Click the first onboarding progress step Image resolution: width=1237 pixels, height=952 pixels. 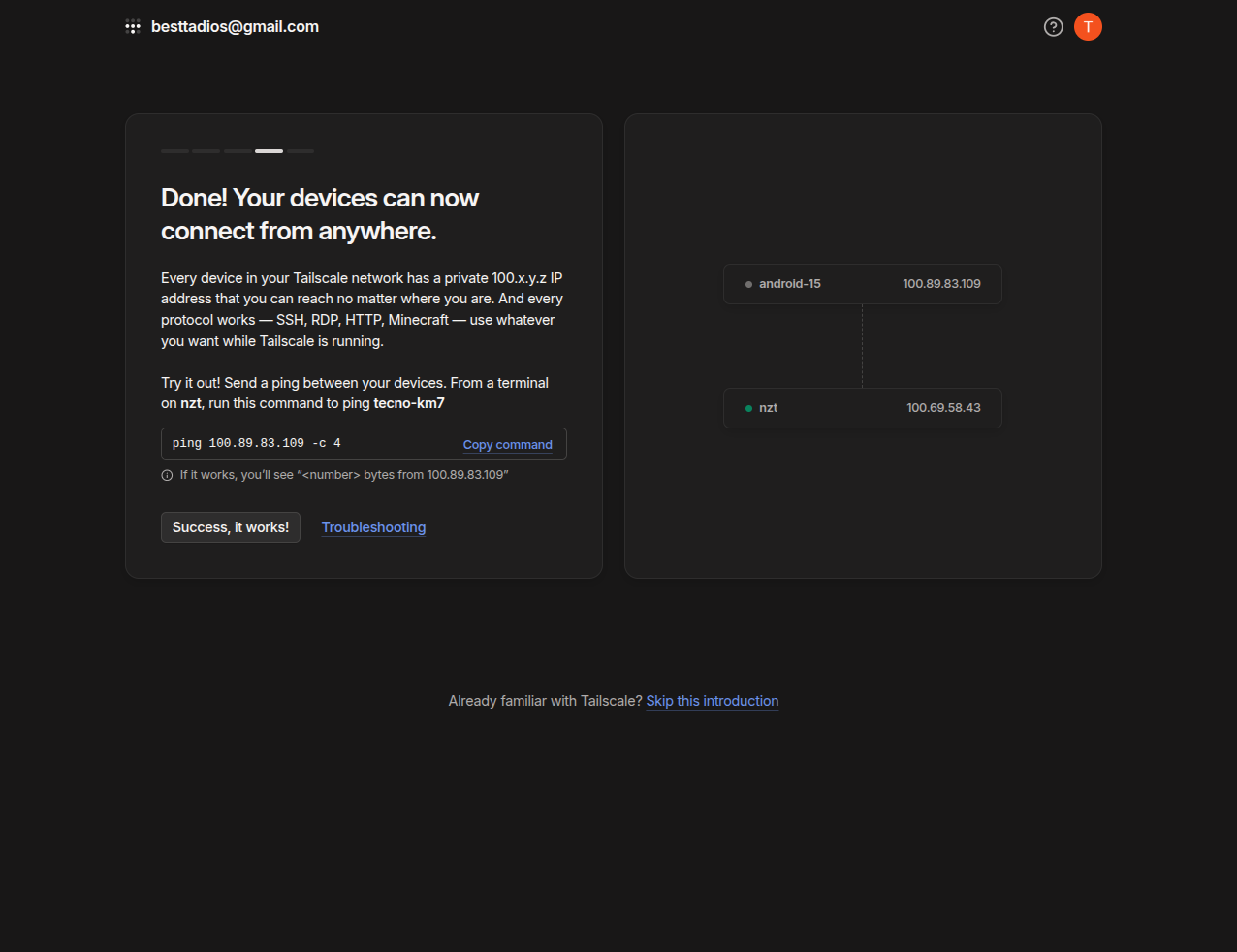pos(174,151)
